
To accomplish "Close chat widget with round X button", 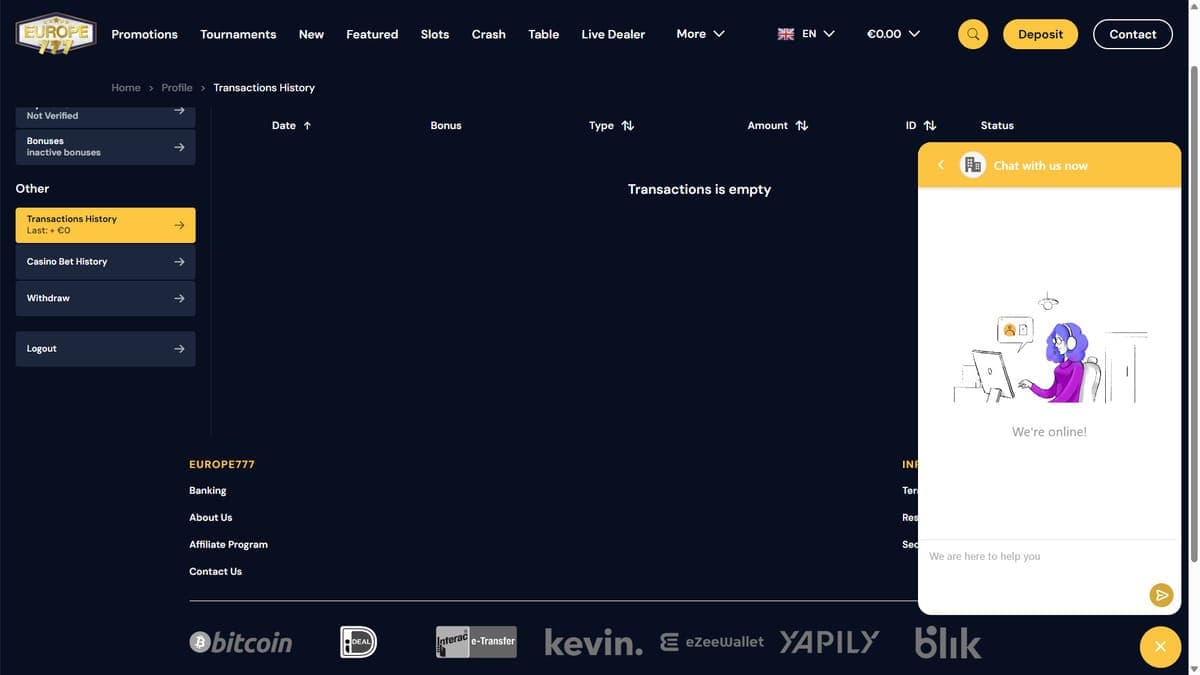I will click(1160, 647).
